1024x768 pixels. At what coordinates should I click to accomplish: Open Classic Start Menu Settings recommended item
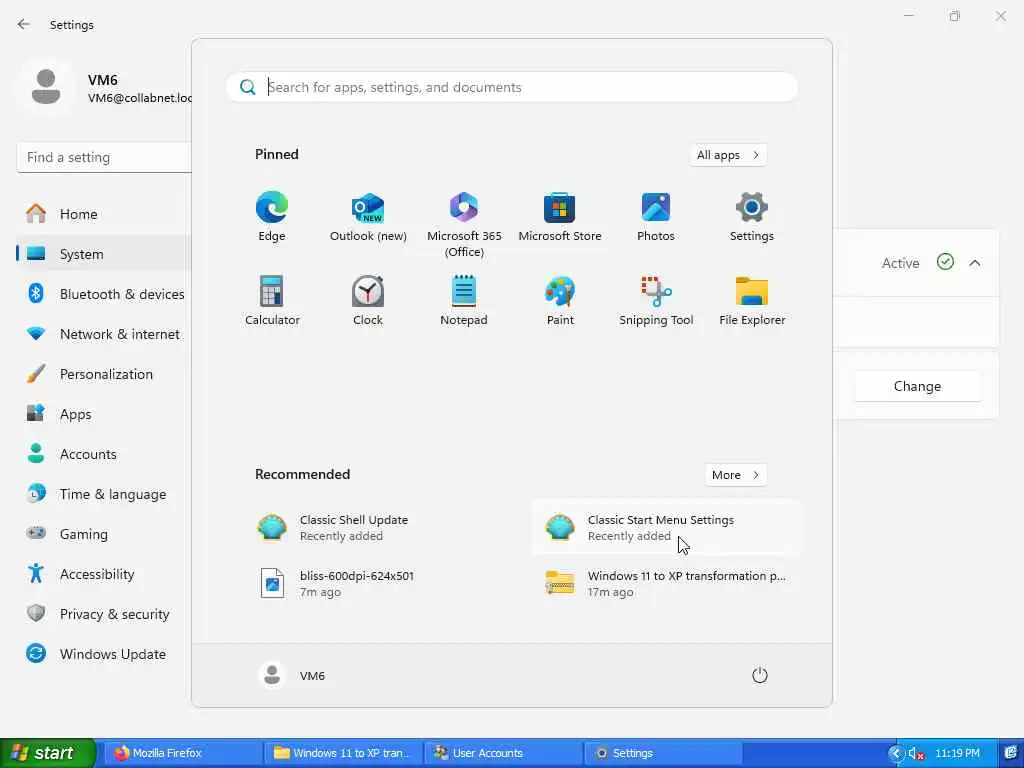666,528
